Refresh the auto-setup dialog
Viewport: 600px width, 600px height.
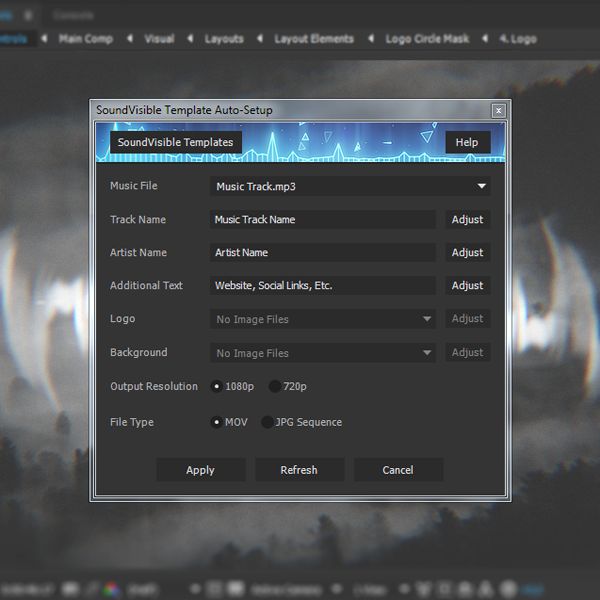pyautogui.click(x=299, y=470)
